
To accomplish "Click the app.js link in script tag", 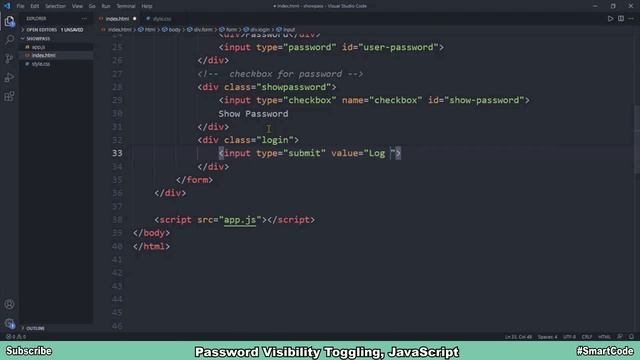I will (x=240, y=220).
